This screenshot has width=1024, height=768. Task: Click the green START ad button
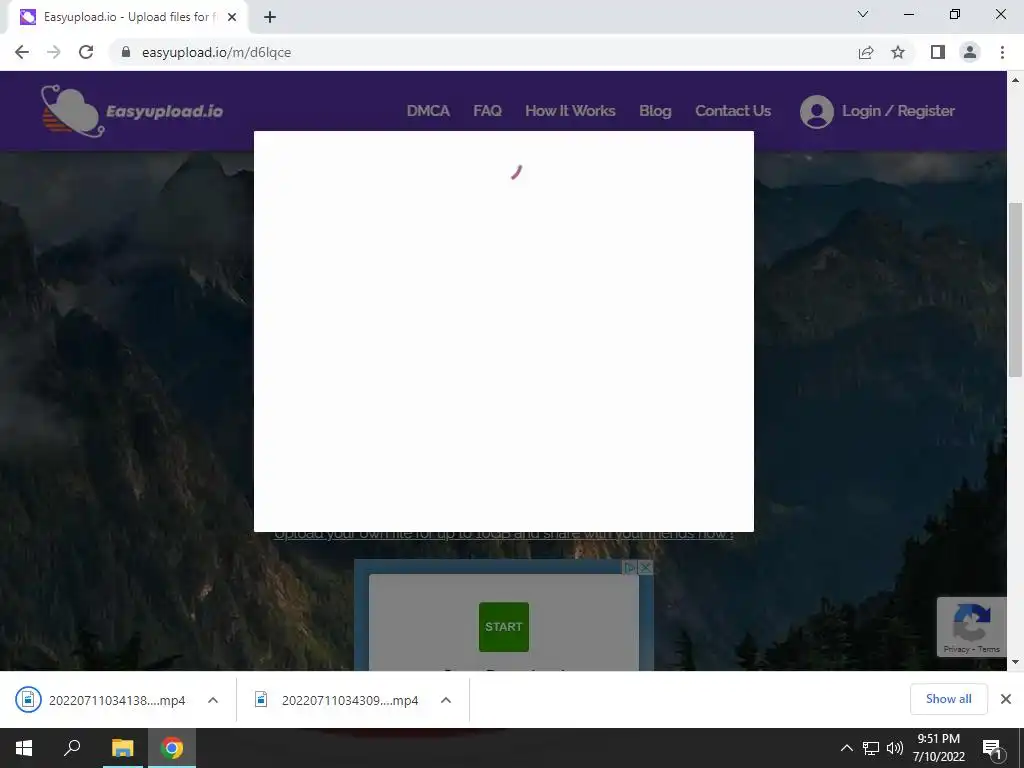(504, 627)
